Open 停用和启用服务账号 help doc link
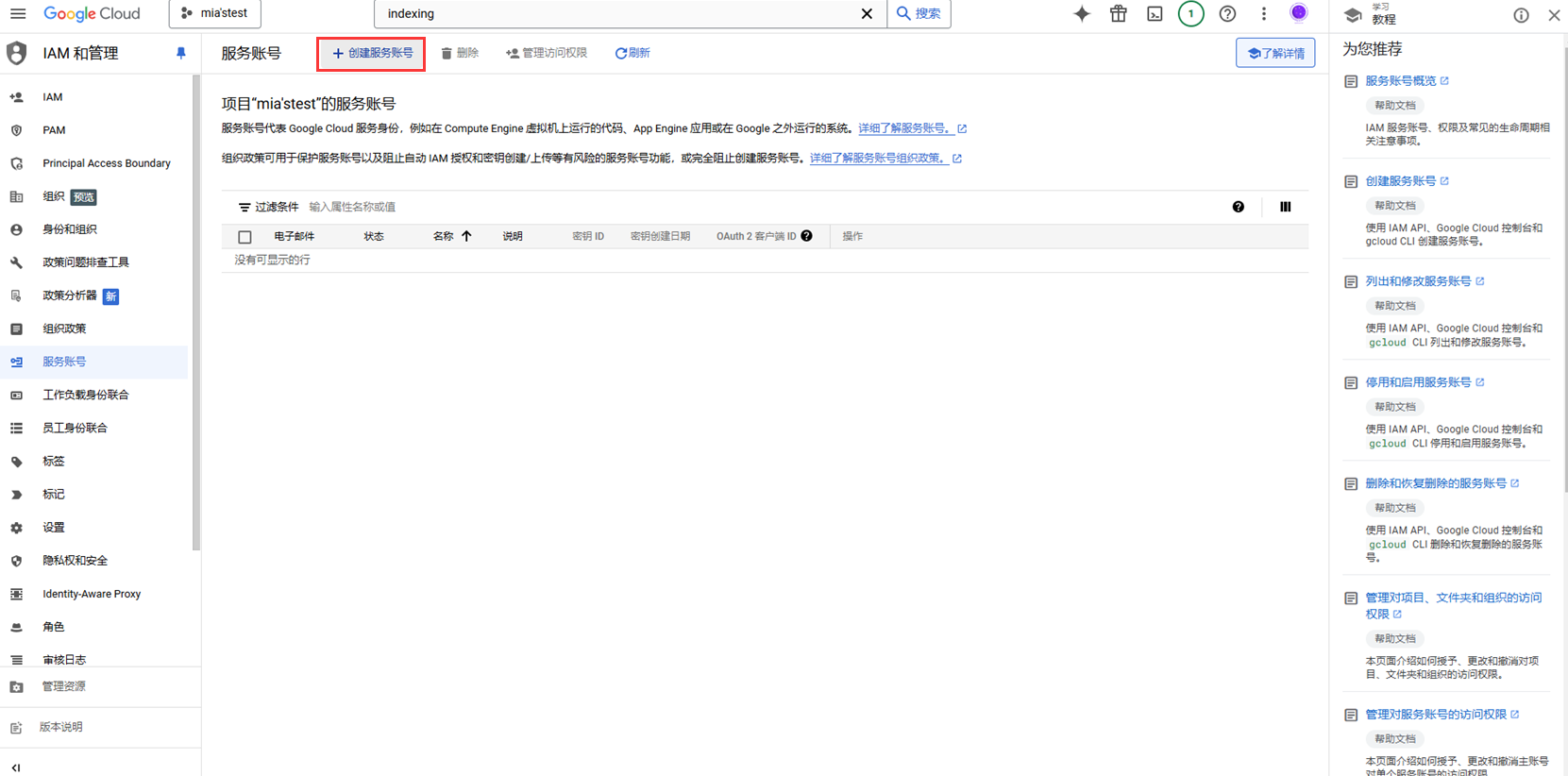Screen dimensions: 1568x776 (1418, 382)
